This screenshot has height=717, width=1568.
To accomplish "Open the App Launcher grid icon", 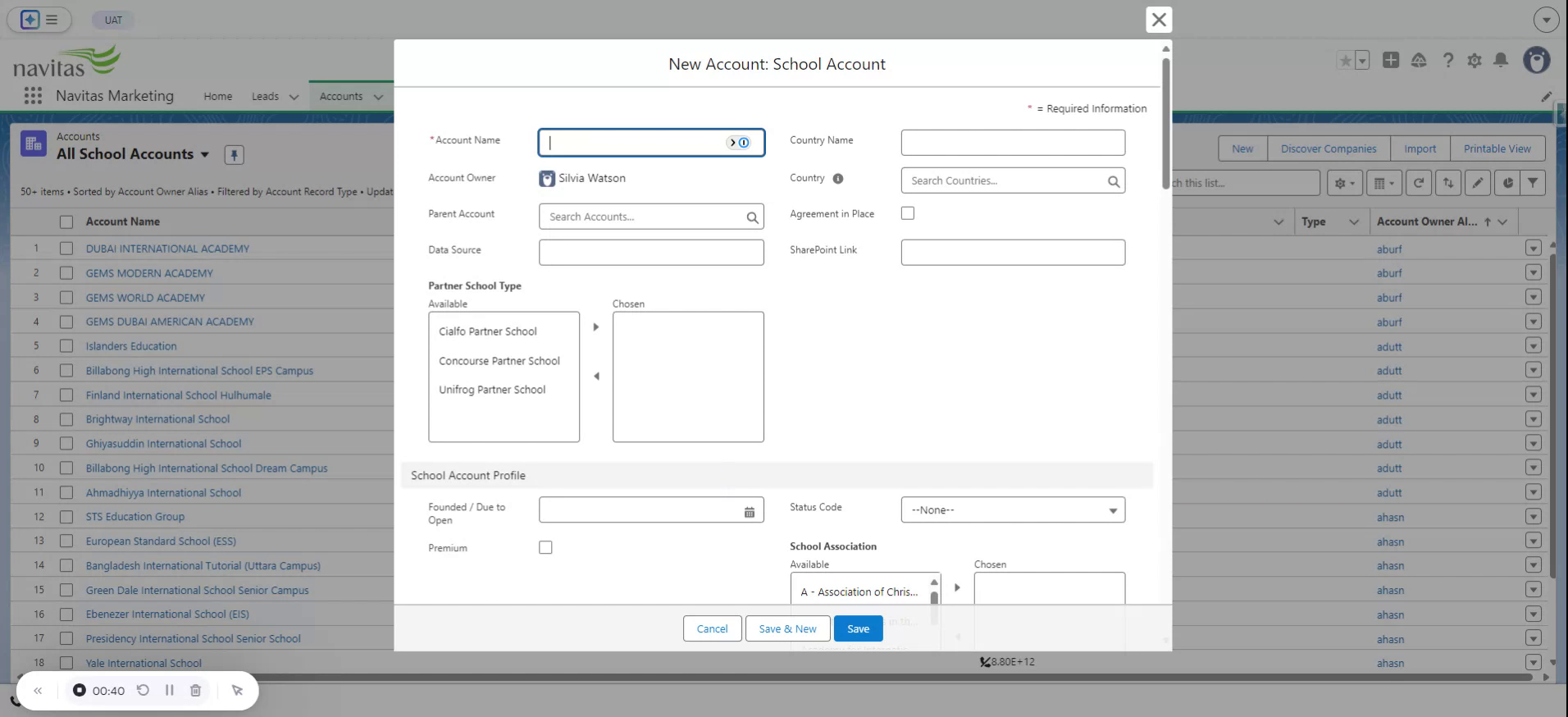I will (33, 96).
